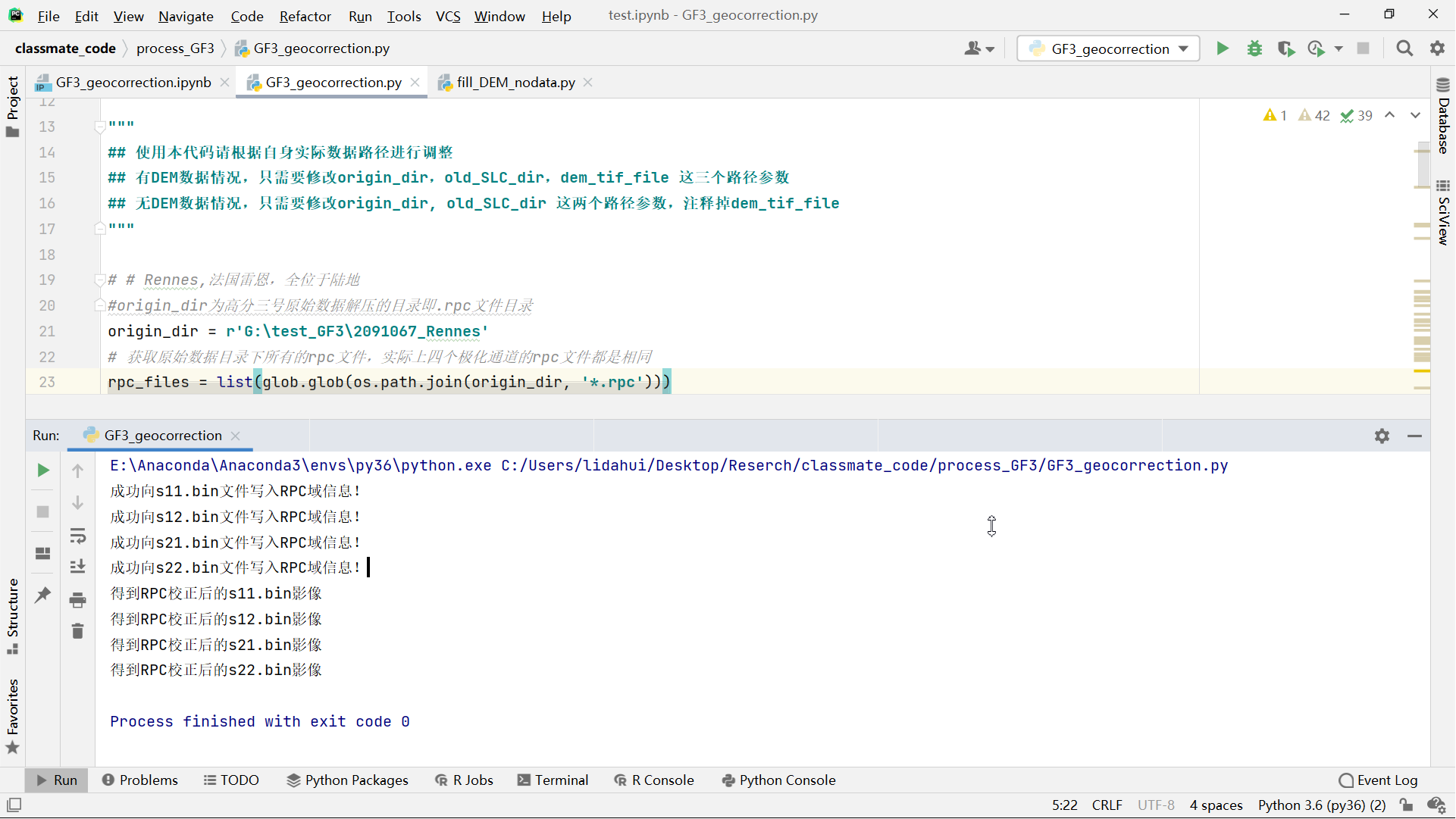Run the GF3_geocorrection configuration with green play icon
The height and width of the screenshot is (819, 1456).
pyautogui.click(x=1223, y=48)
